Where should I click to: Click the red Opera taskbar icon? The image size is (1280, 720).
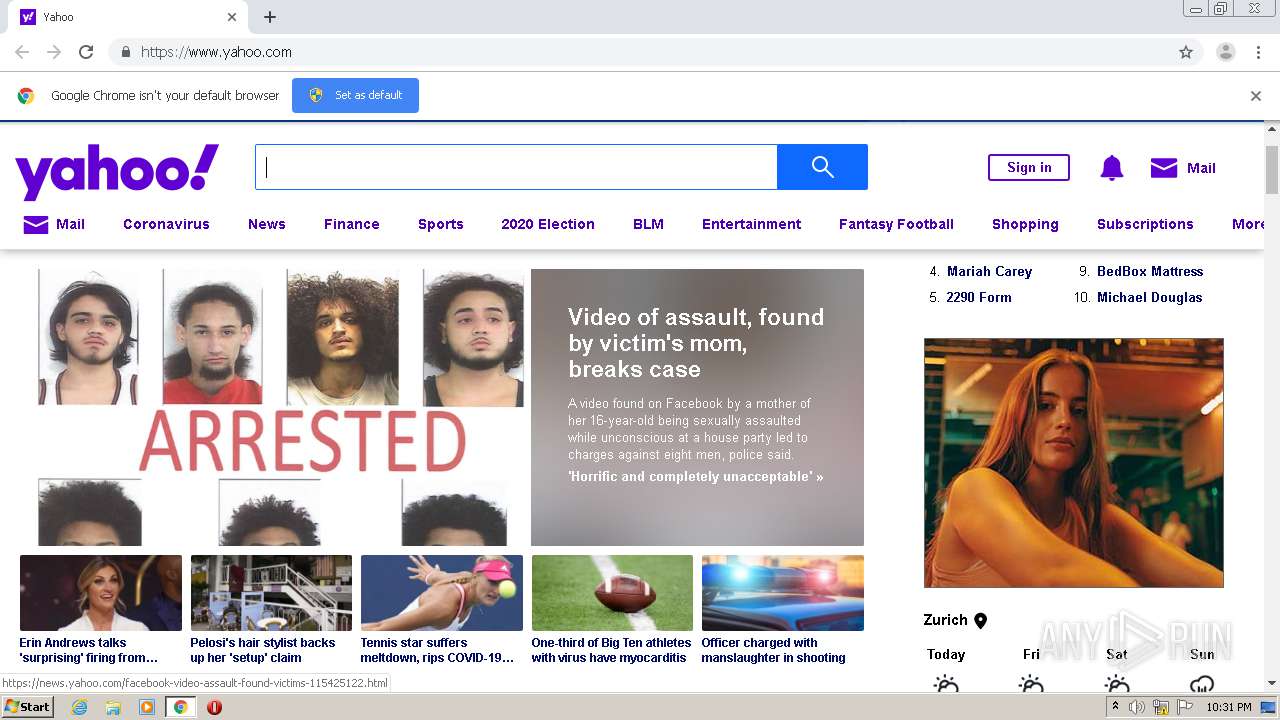click(x=214, y=707)
